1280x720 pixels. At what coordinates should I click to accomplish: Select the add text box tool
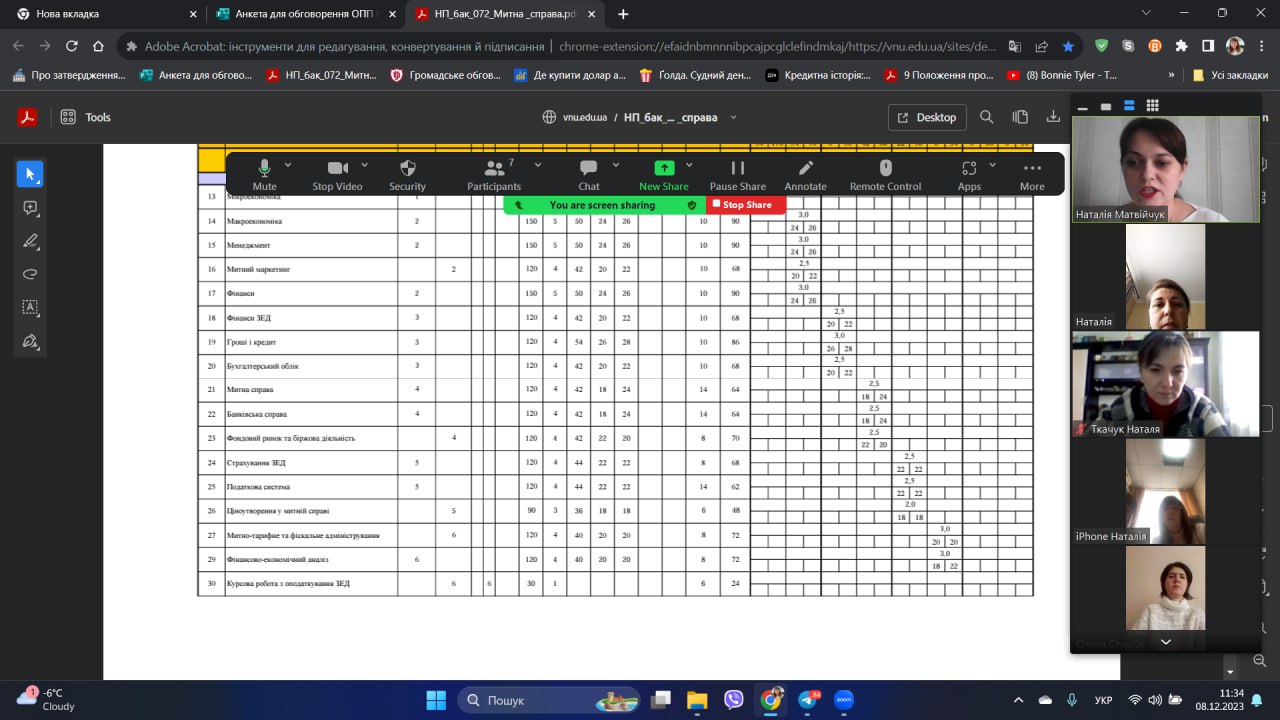[30, 308]
